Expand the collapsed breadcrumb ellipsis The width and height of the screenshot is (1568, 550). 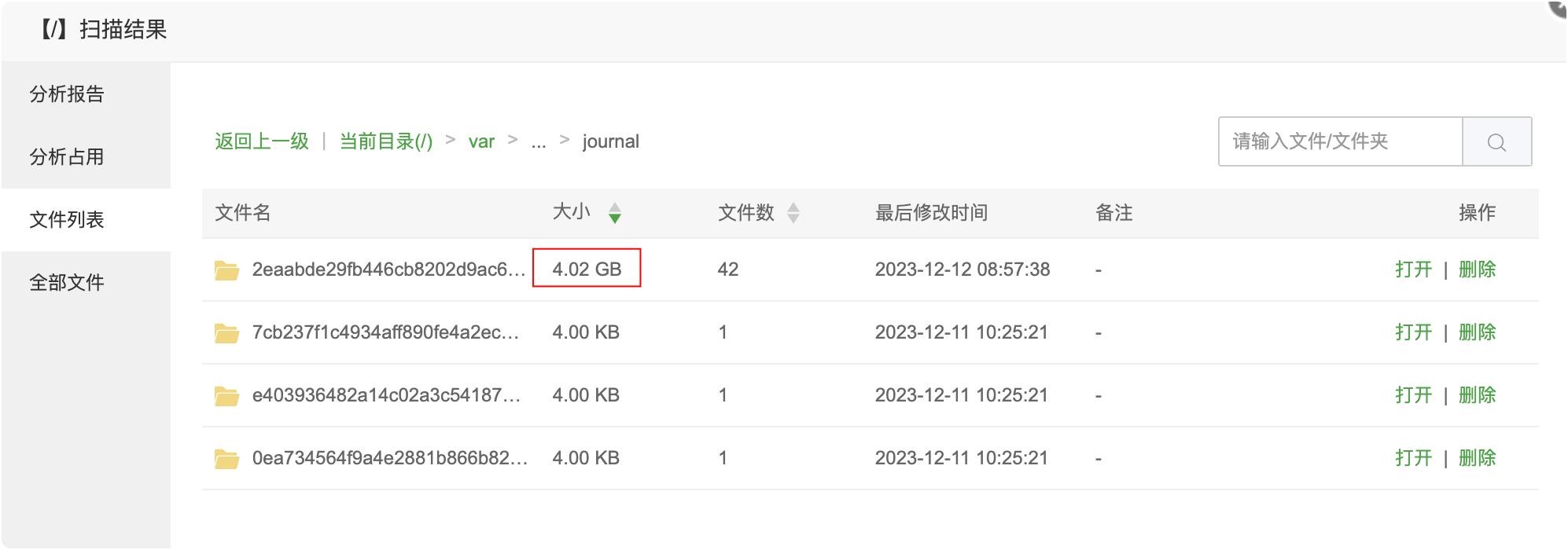pos(539,142)
